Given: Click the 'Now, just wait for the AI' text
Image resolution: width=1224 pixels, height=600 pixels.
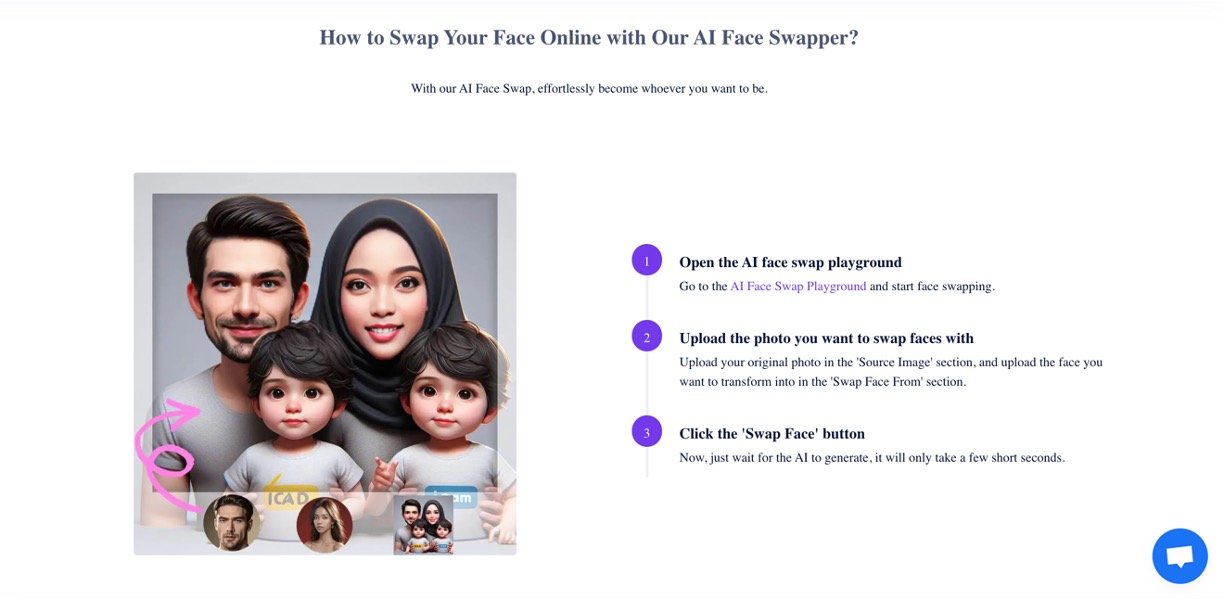Looking at the screenshot, I should point(872,457).
